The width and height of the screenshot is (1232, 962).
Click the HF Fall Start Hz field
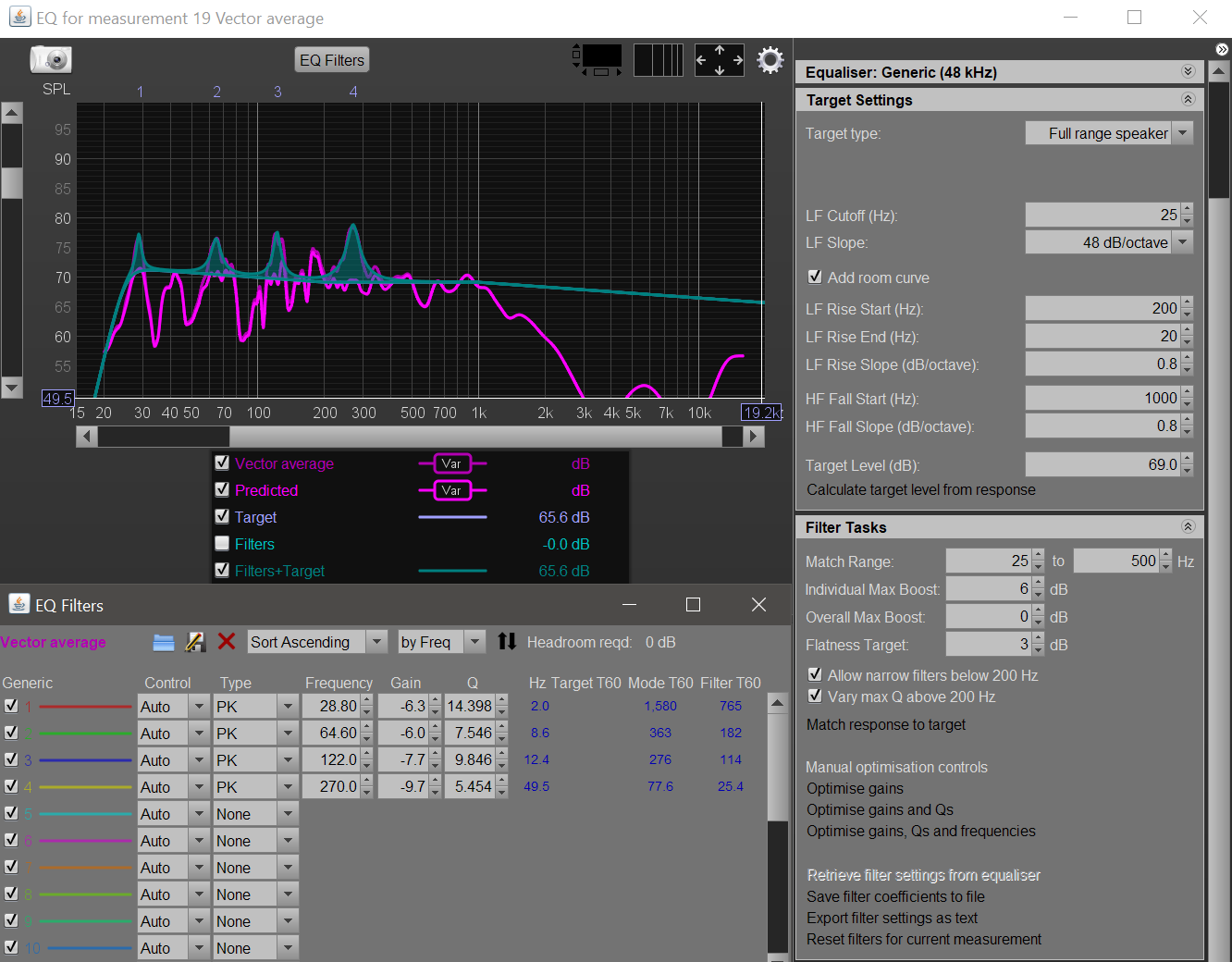1103,398
